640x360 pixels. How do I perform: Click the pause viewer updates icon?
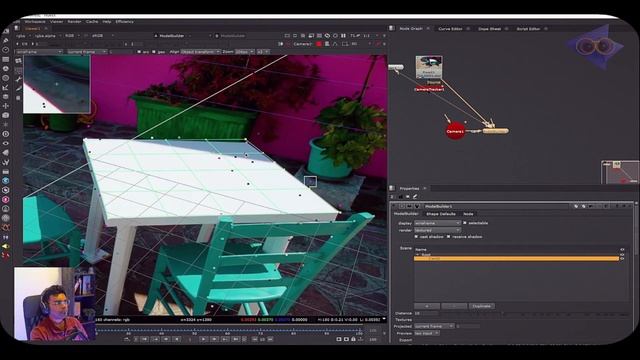pyautogui.click(x=343, y=36)
